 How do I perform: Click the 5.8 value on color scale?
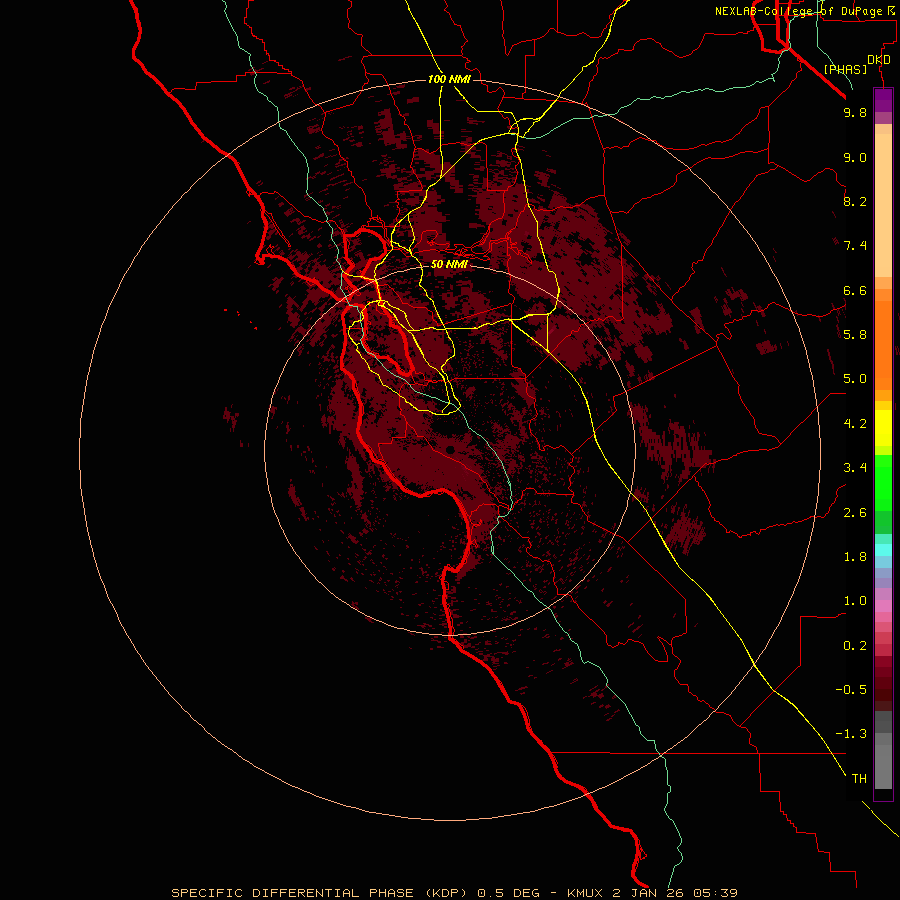(x=855, y=335)
